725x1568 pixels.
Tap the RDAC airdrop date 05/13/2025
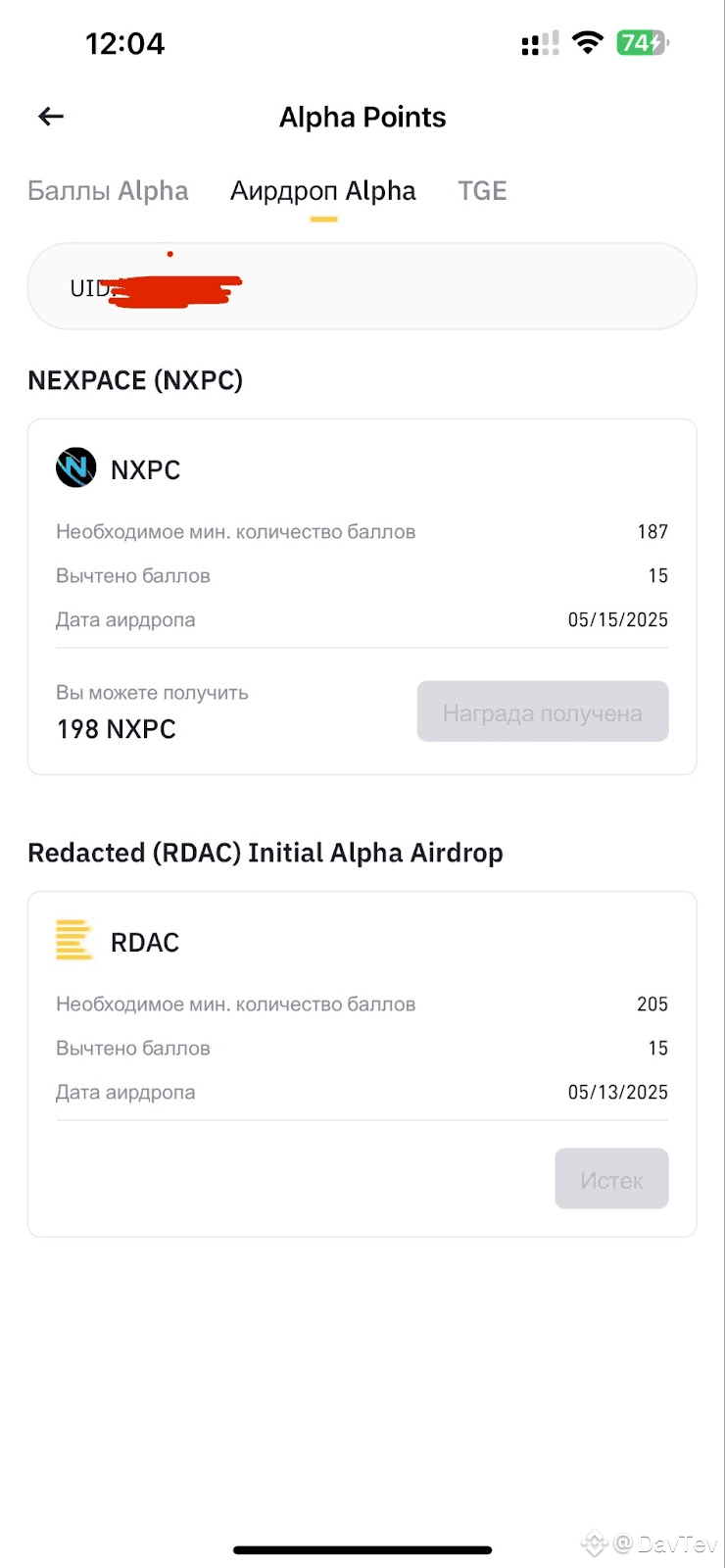[x=618, y=1092]
